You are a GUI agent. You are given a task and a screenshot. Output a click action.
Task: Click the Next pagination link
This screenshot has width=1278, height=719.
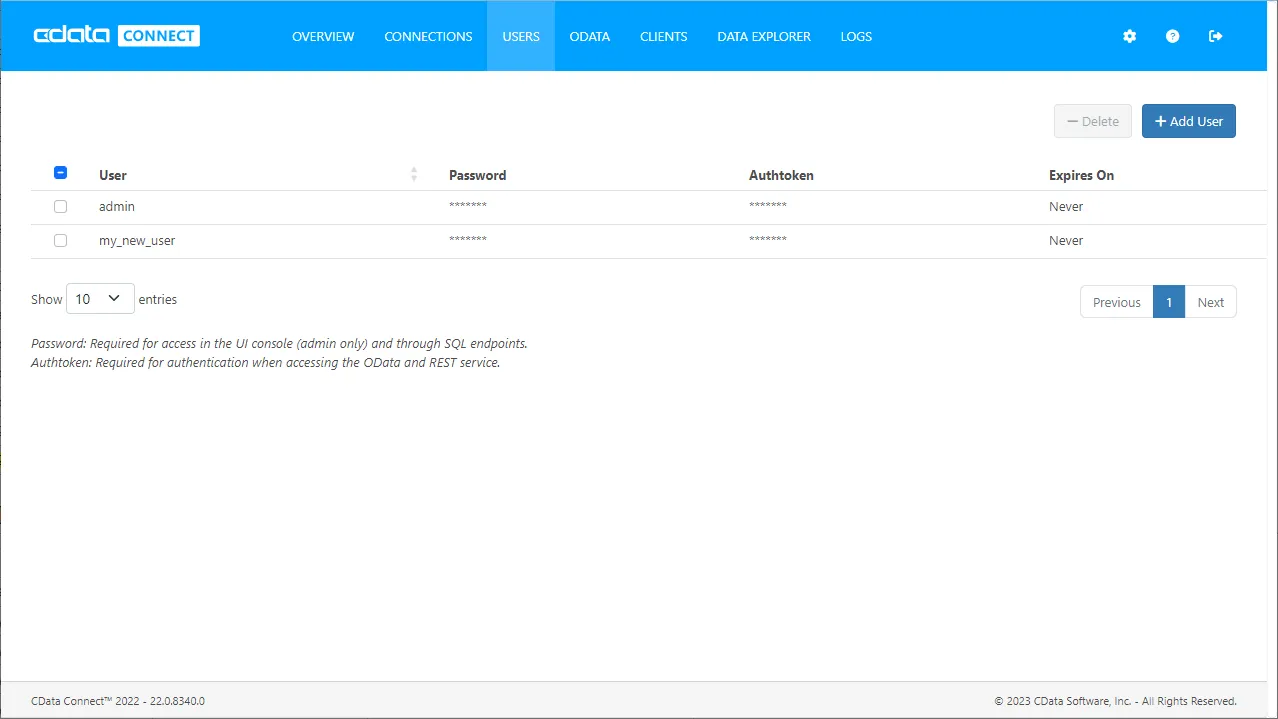click(1210, 301)
